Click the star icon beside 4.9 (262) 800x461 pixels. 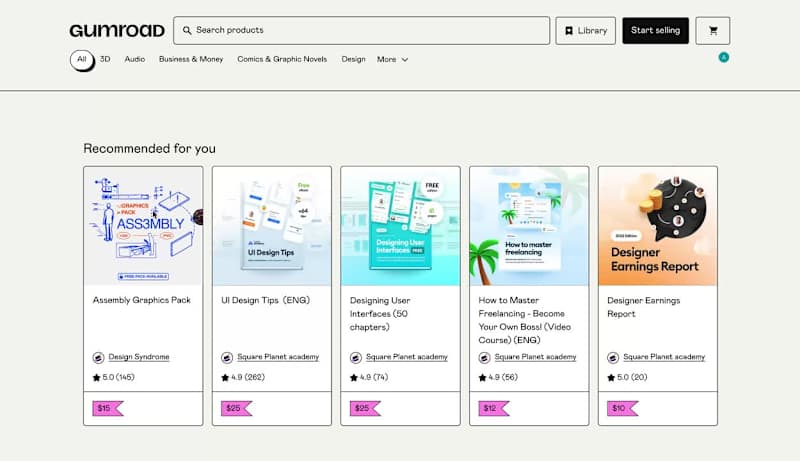click(225, 377)
